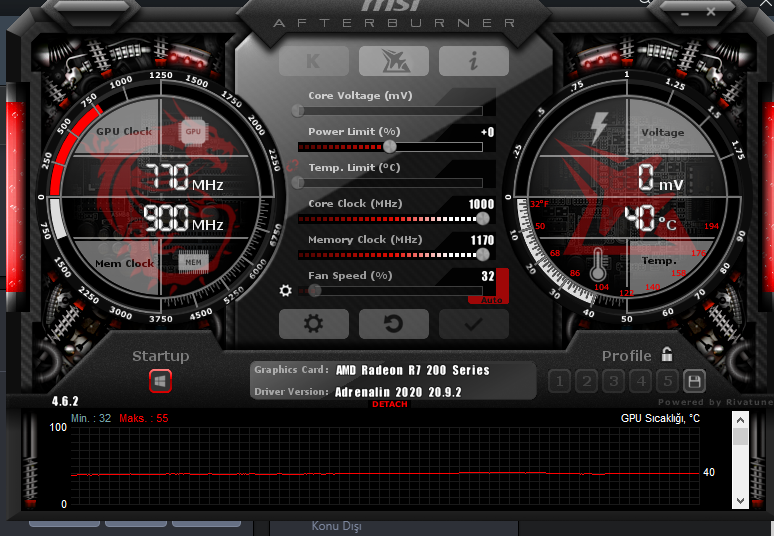Apply settings with the checkmark button
This screenshot has height=536, width=774.
coord(473,324)
